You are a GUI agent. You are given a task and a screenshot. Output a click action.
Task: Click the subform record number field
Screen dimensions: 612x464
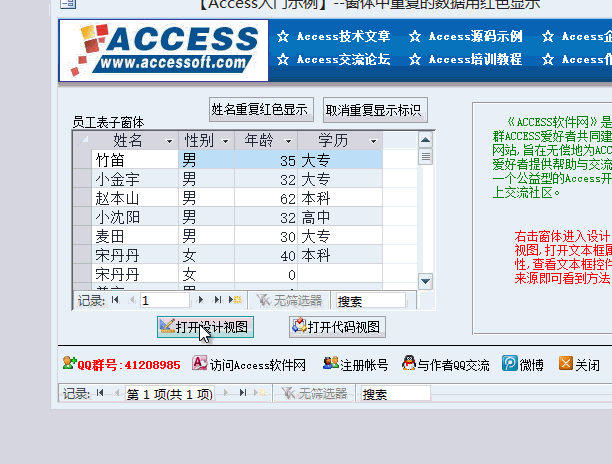pos(165,300)
